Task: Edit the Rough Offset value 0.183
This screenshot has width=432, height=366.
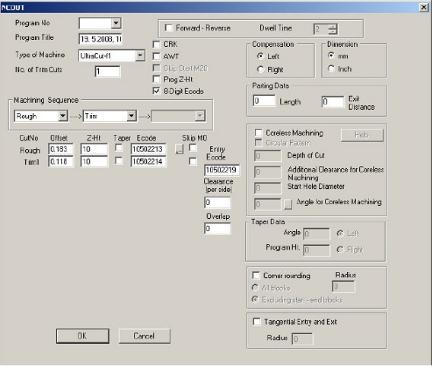Action: pyautogui.click(x=61, y=149)
